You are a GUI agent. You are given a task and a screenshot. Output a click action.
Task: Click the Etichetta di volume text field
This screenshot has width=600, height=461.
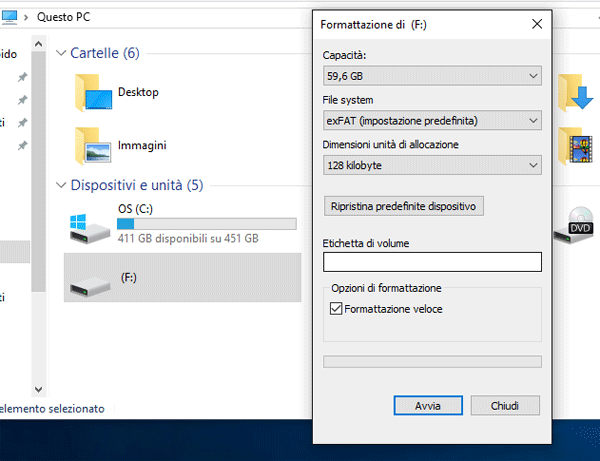point(432,262)
